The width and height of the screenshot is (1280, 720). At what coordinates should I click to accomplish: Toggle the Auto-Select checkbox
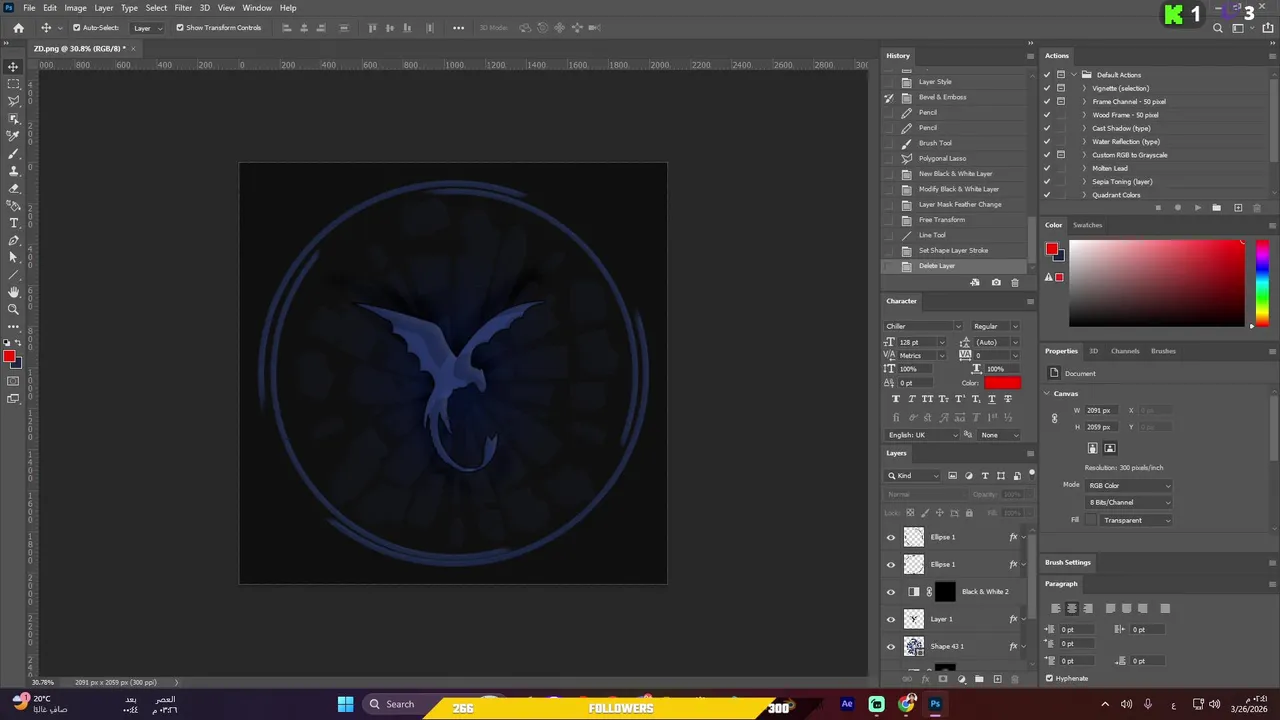tap(76, 28)
